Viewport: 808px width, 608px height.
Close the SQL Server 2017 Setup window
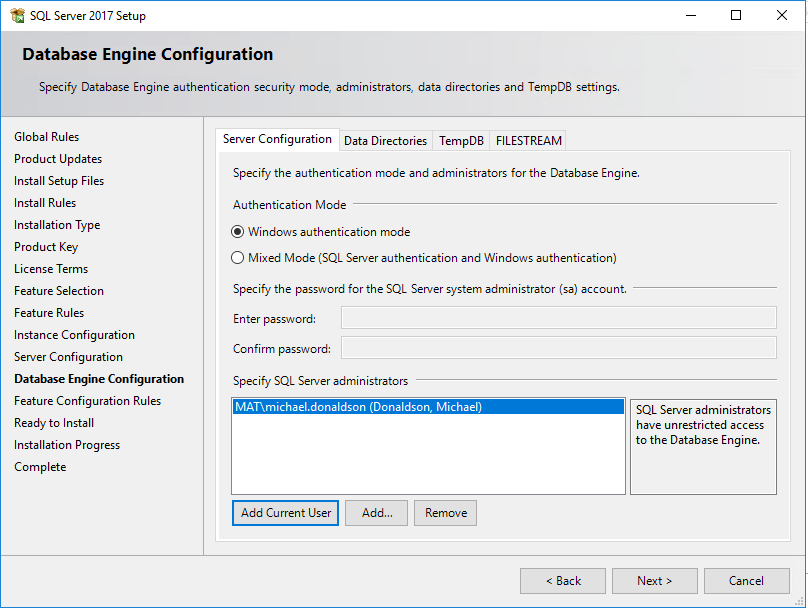[782, 16]
